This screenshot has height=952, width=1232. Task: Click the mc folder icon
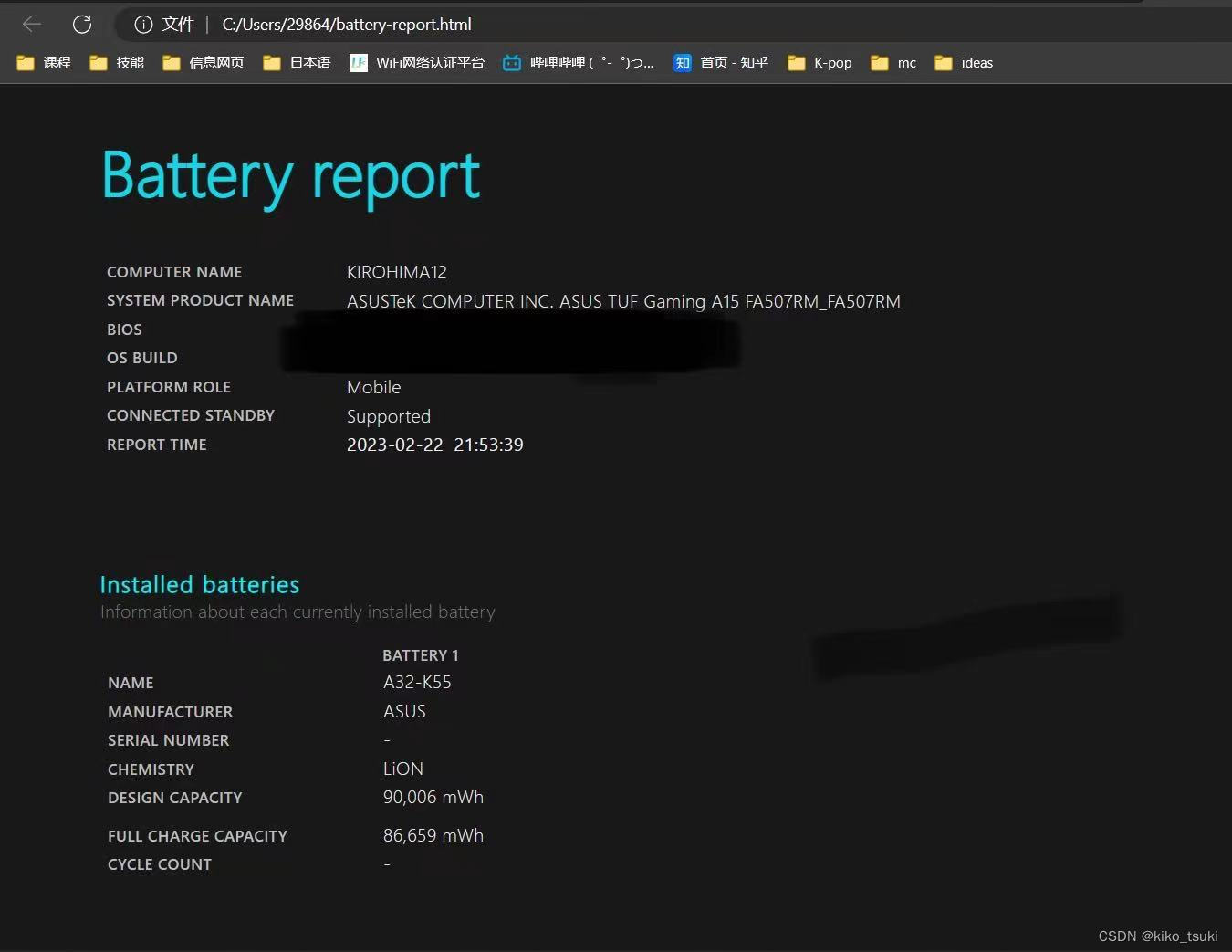pyautogui.click(x=878, y=62)
